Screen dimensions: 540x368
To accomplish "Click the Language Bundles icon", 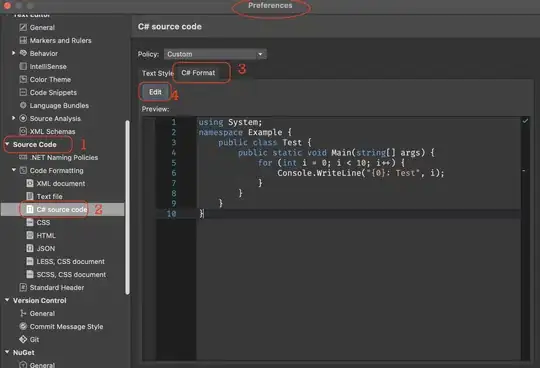I will [23, 105].
